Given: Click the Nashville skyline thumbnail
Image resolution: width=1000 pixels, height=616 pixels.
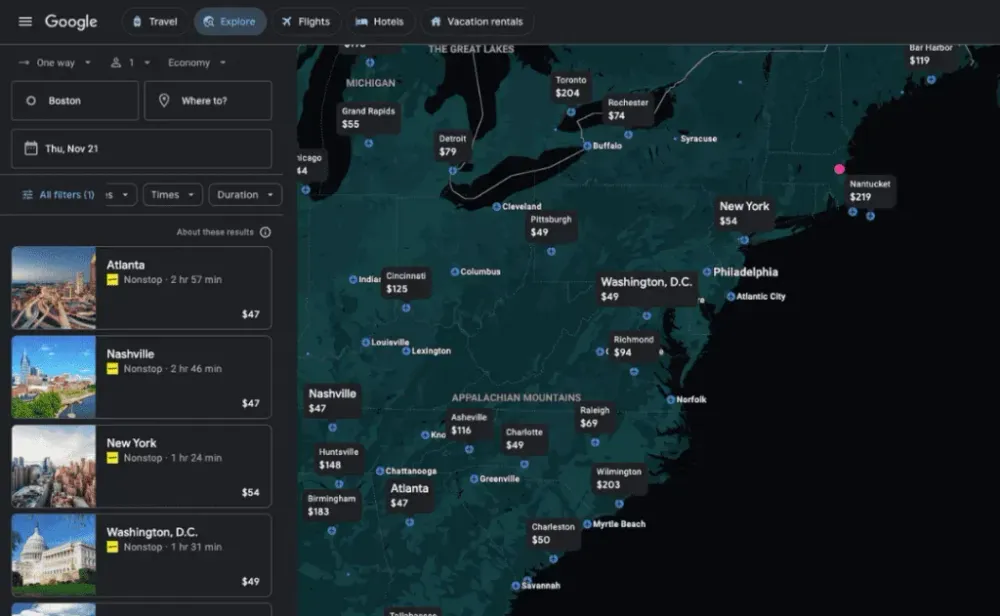Looking at the screenshot, I should pos(54,377).
